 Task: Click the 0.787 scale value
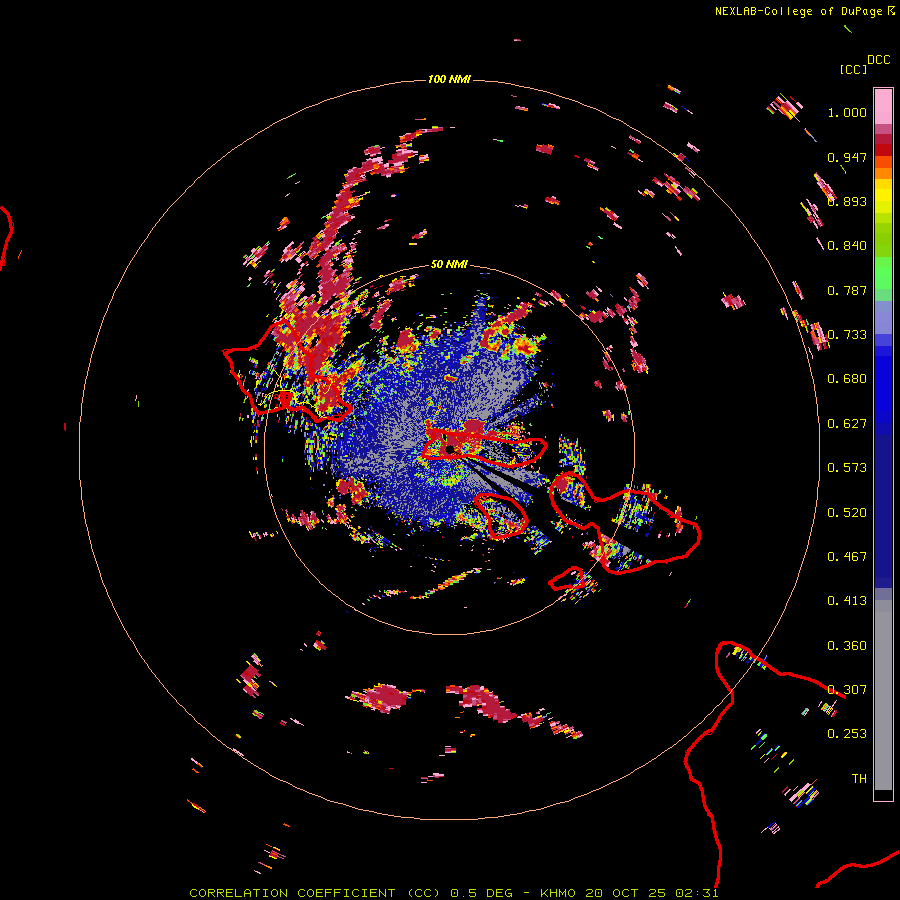coord(847,290)
